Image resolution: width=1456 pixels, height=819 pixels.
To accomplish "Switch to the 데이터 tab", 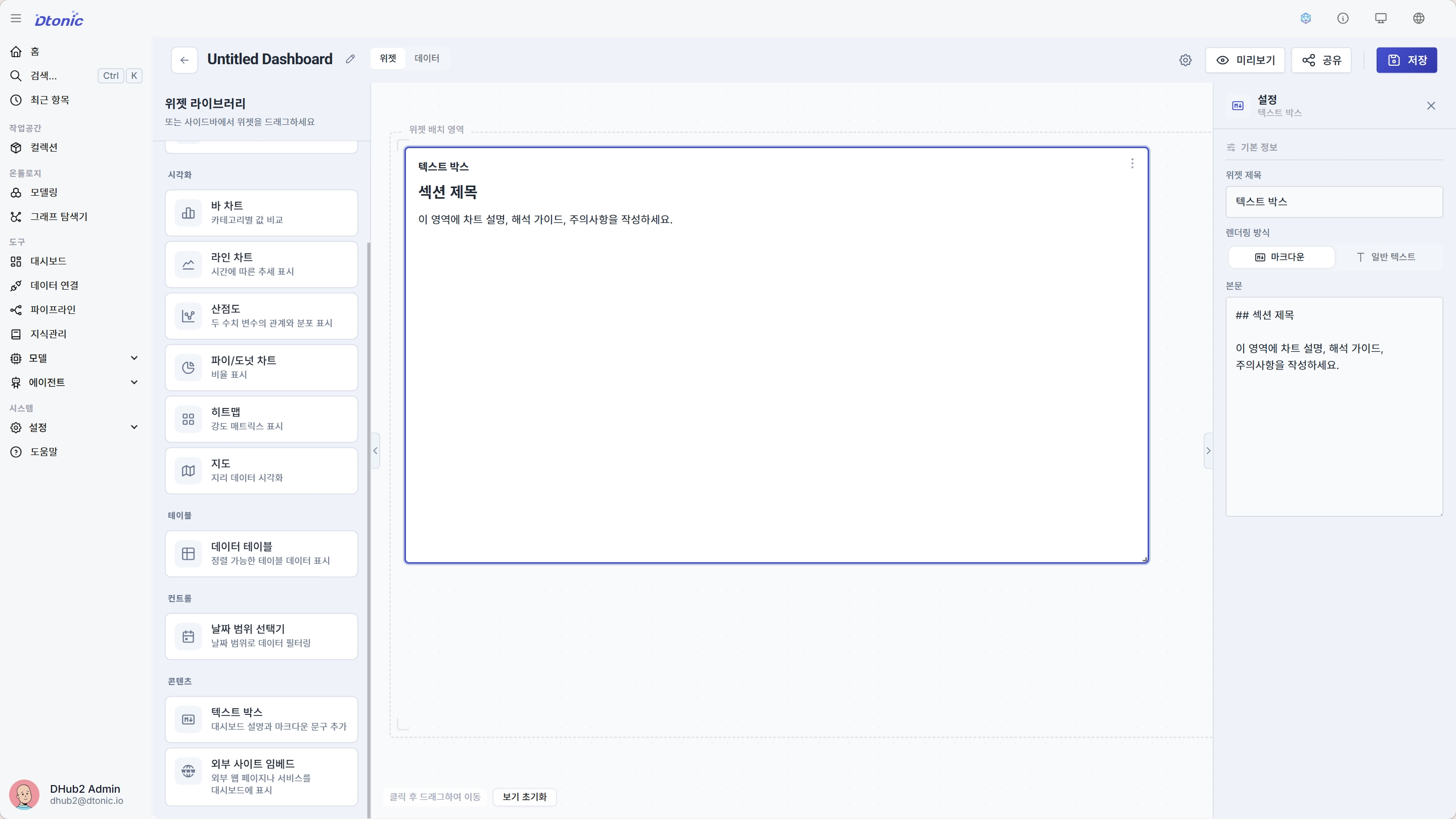I will point(427,58).
